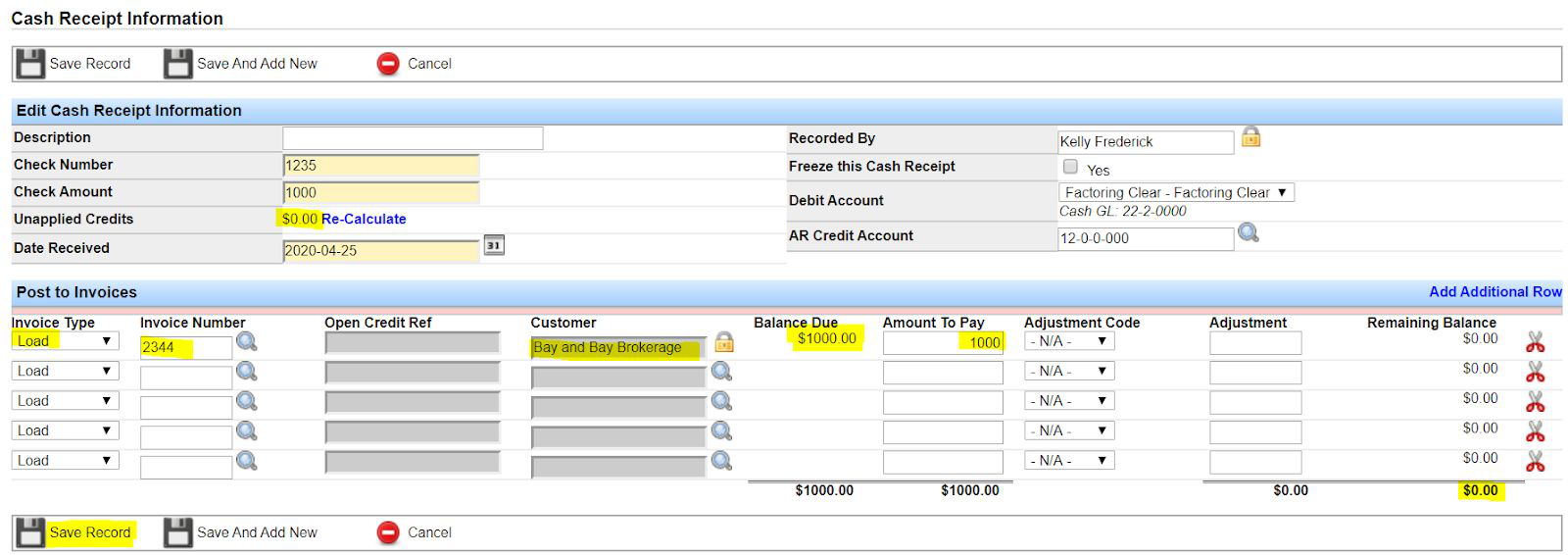Open Invoice Type dropdown for invoice 2344
Viewport: 1568px width, 555px height.
click(65, 341)
